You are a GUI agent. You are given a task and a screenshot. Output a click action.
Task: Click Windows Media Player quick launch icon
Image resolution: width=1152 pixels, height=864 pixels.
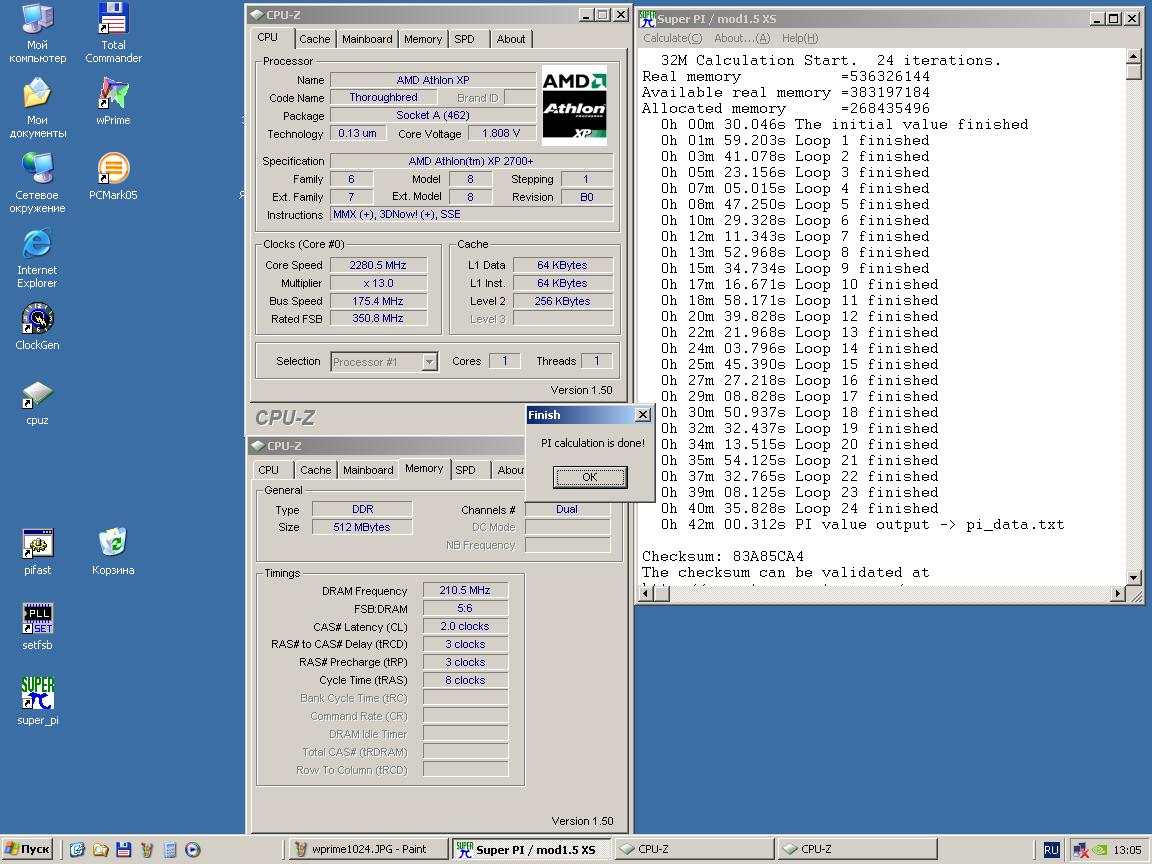pyautogui.click(x=192, y=849)
